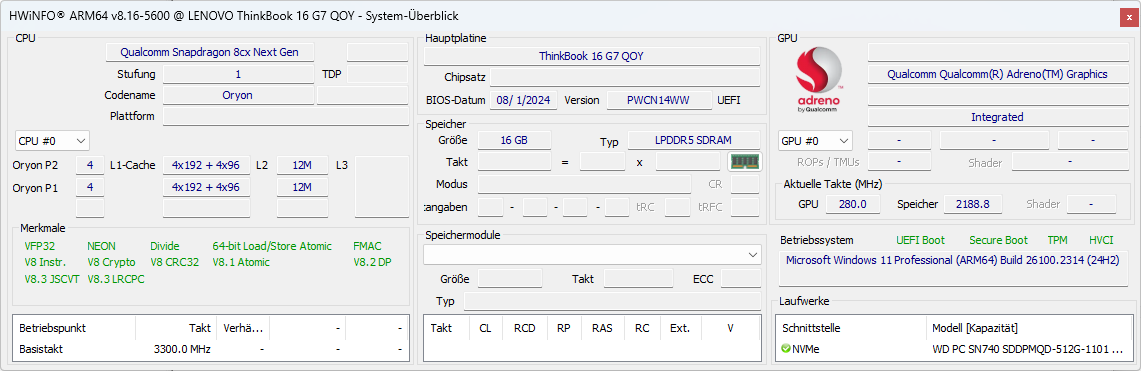Click the green memory module icon

(x=744, y=161)
